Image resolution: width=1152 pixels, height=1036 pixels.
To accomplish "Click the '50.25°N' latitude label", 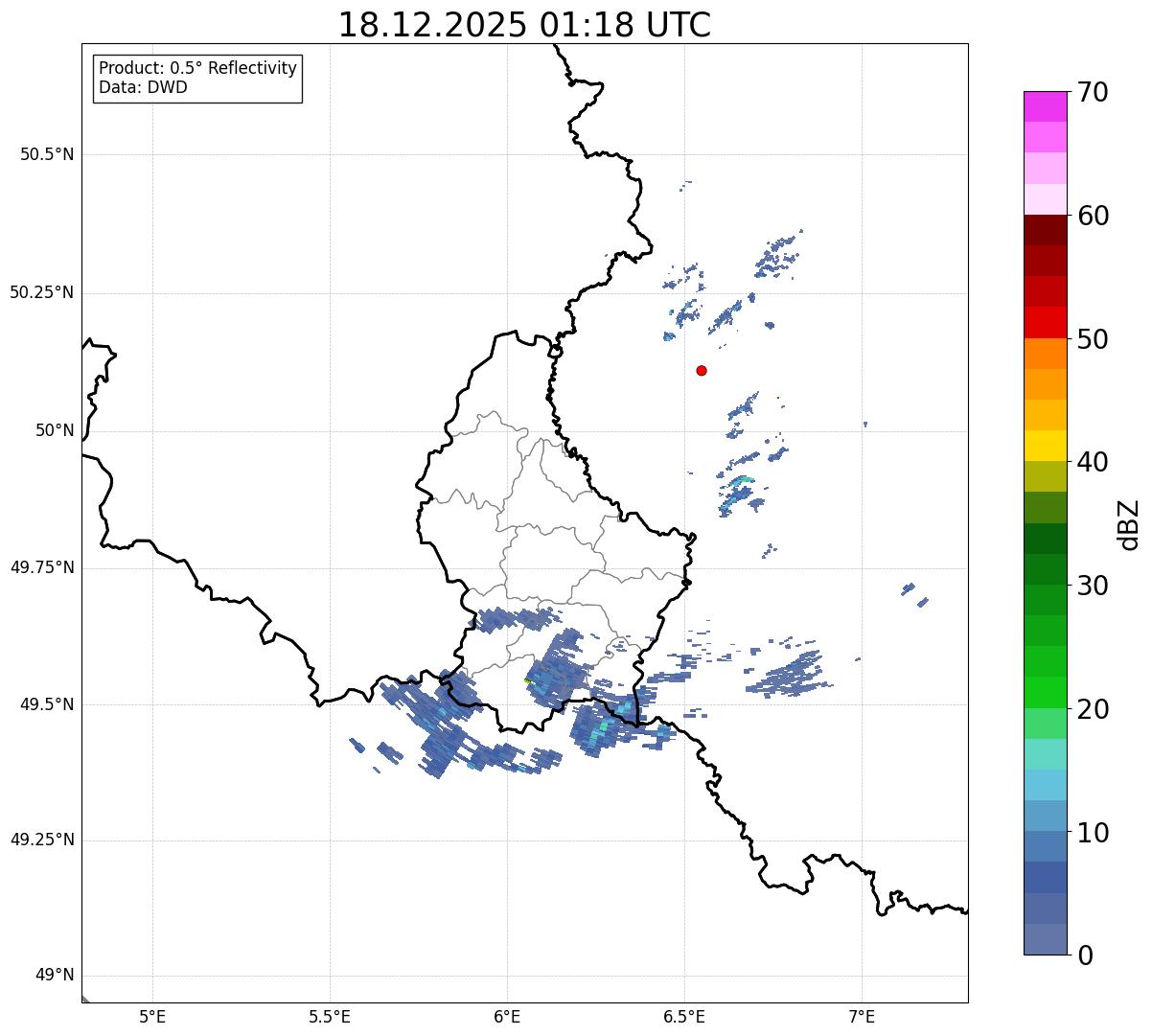I will (x=41, y=292).
